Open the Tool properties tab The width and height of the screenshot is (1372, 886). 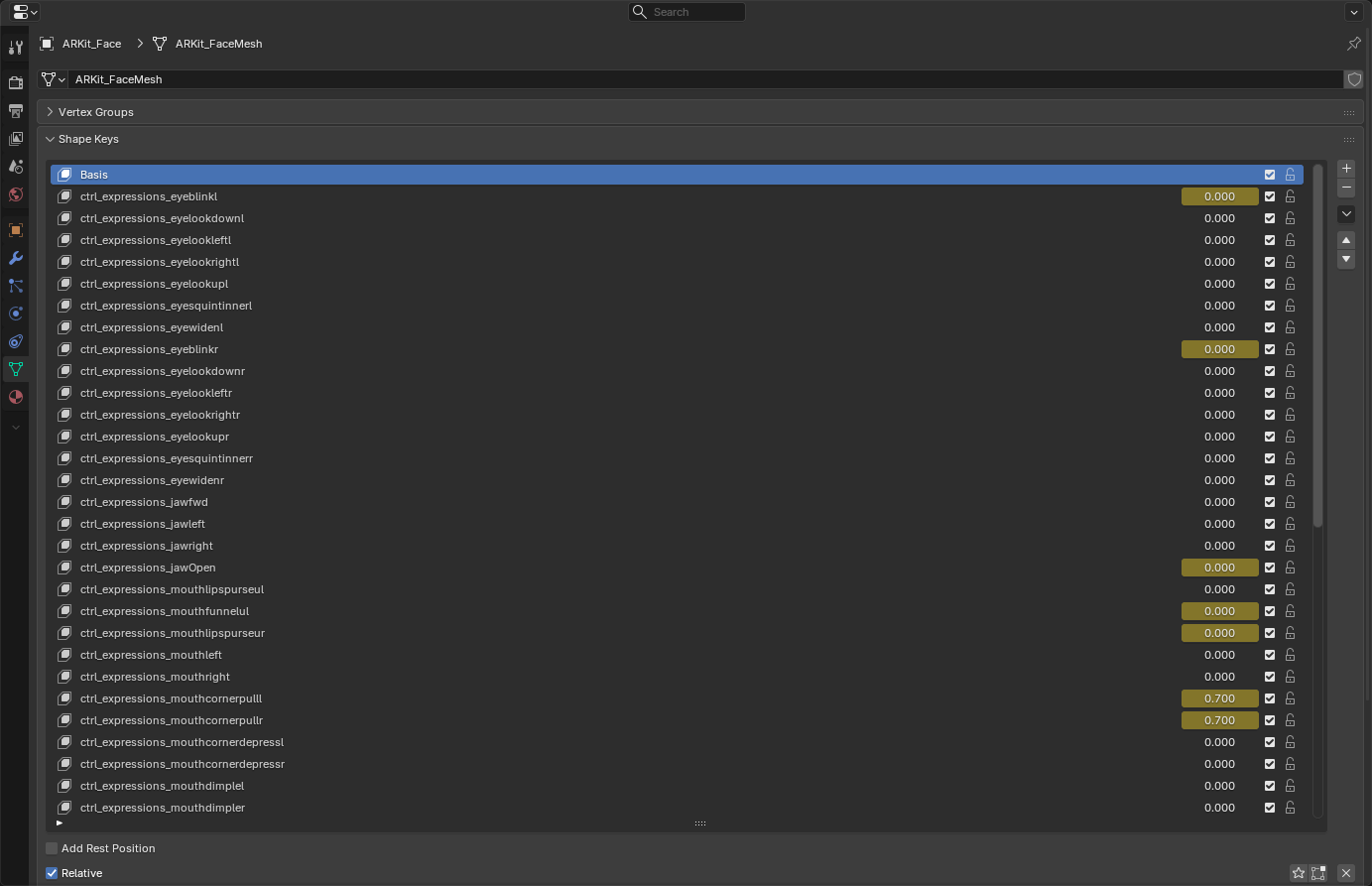(15, 48)
